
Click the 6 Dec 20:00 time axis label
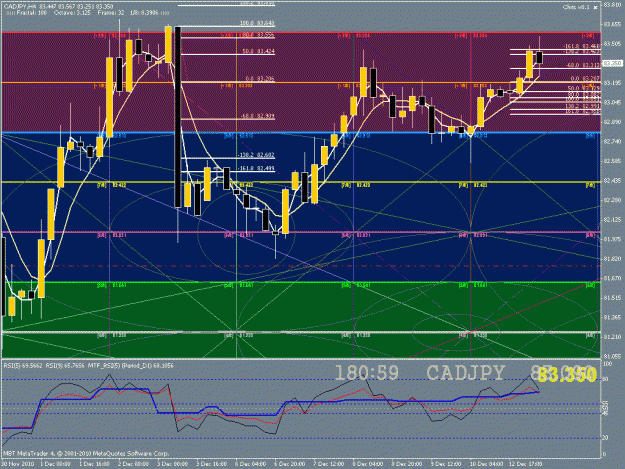pyautogui.click(x=289, y=464)
